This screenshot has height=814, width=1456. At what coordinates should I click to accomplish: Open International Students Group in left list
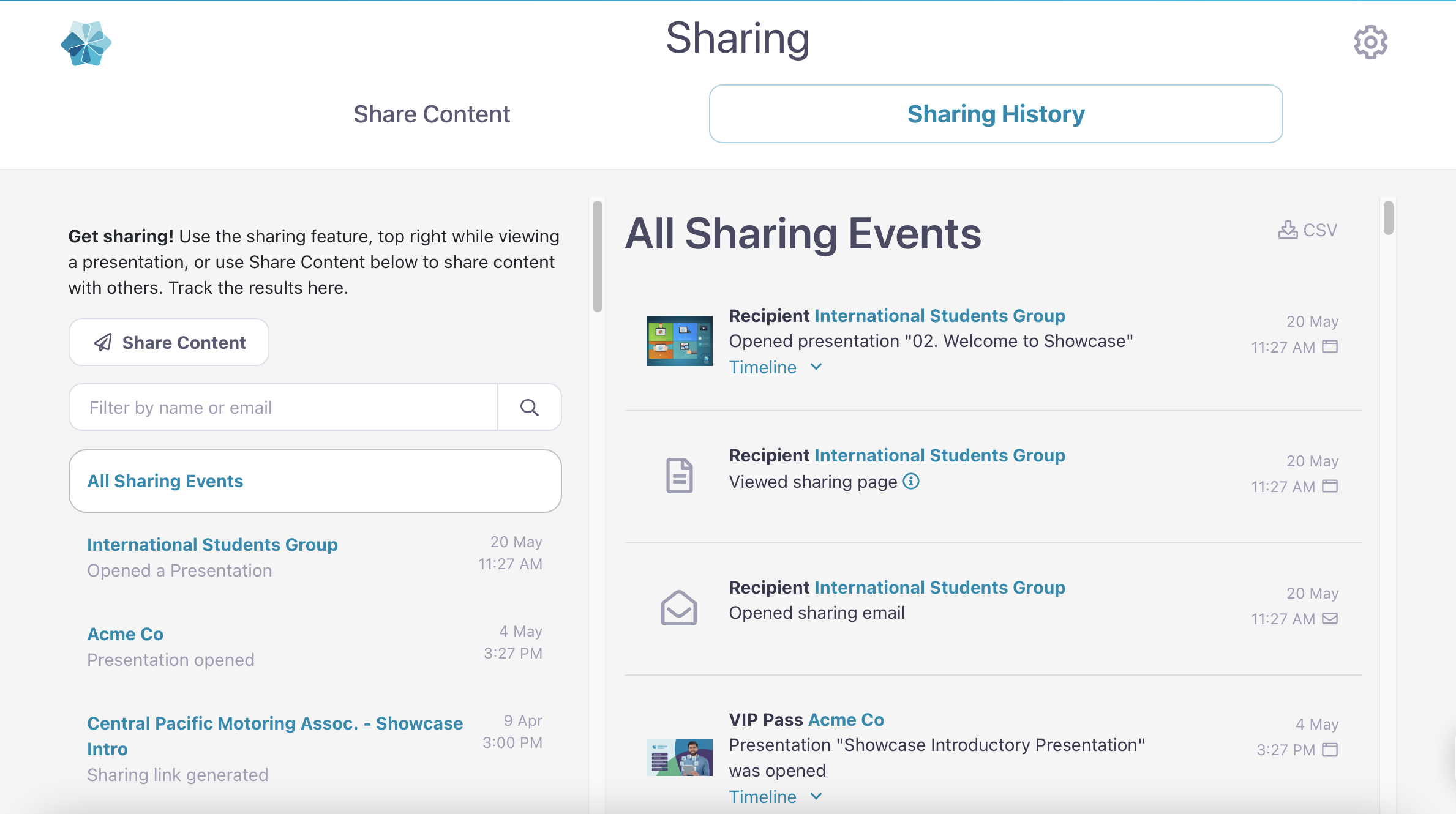coord(212,545)
